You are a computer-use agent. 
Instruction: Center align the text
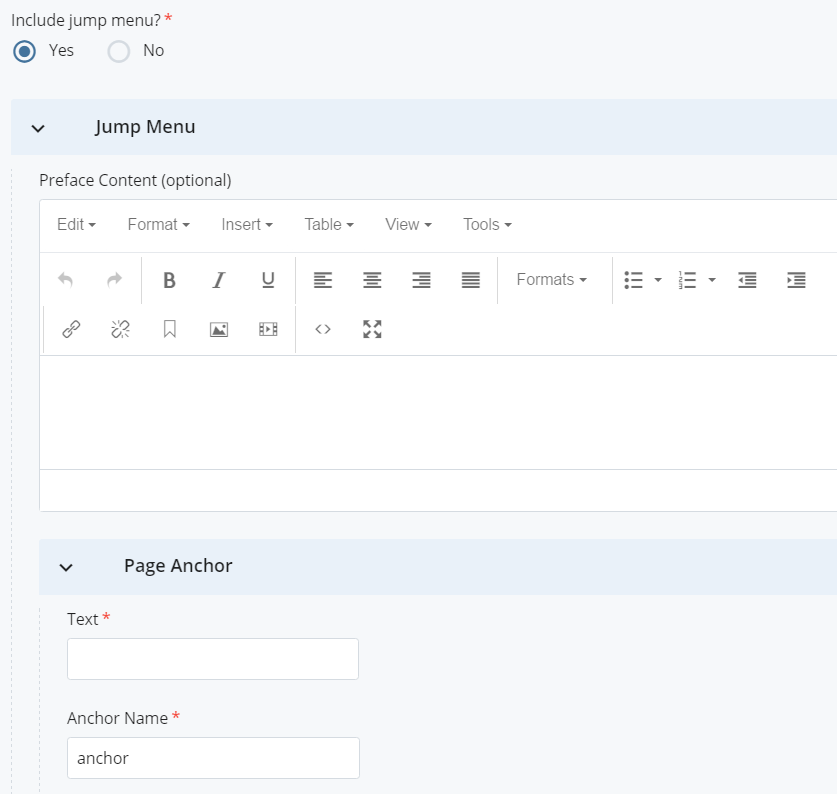[x=372, y=280]
